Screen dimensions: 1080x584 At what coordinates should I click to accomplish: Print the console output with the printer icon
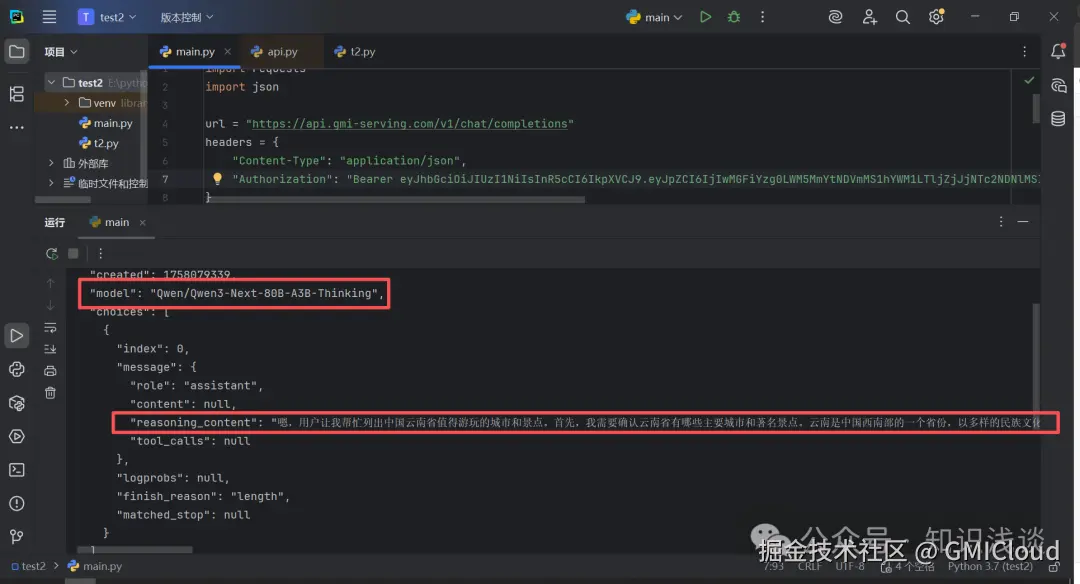50,371
